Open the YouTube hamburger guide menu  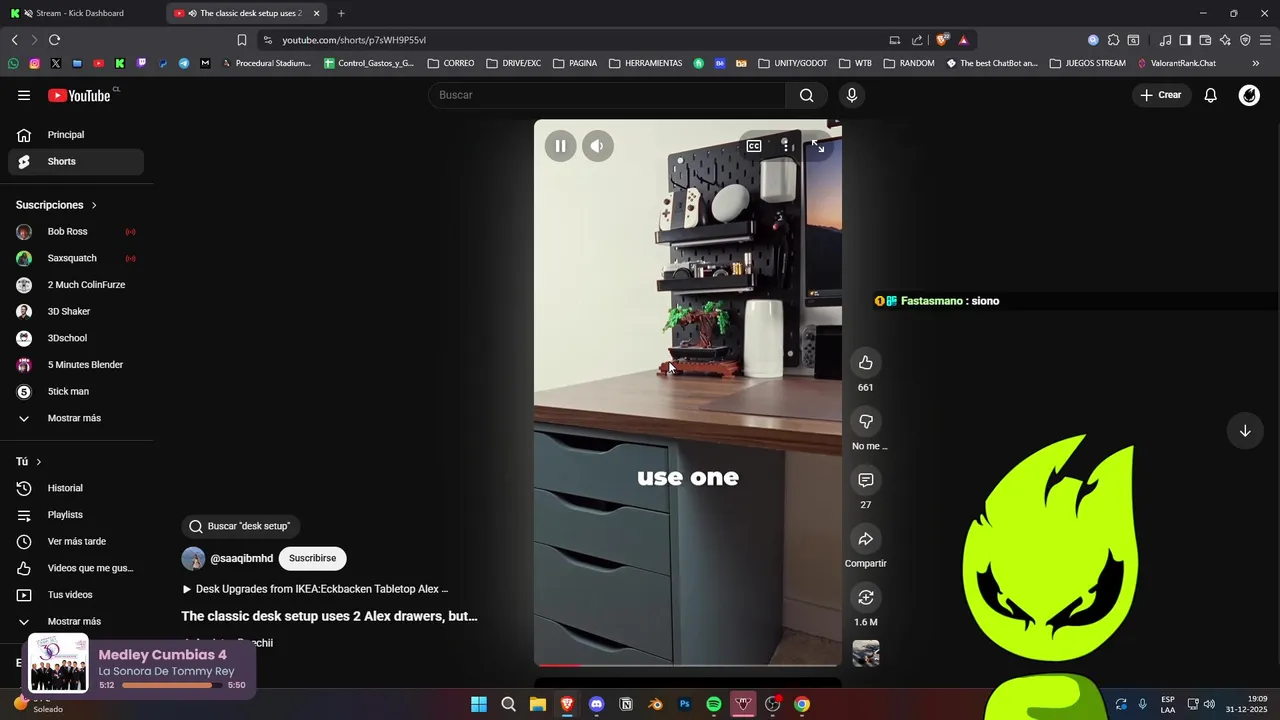click(x=24, y=95)
